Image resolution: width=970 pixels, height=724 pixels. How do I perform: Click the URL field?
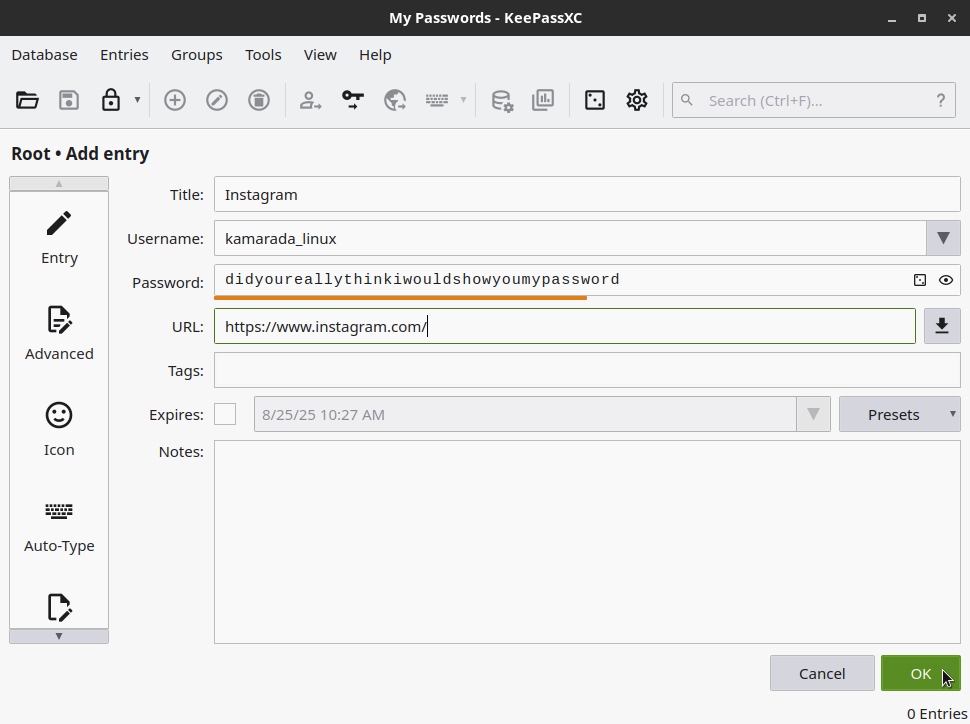point(565,326)
